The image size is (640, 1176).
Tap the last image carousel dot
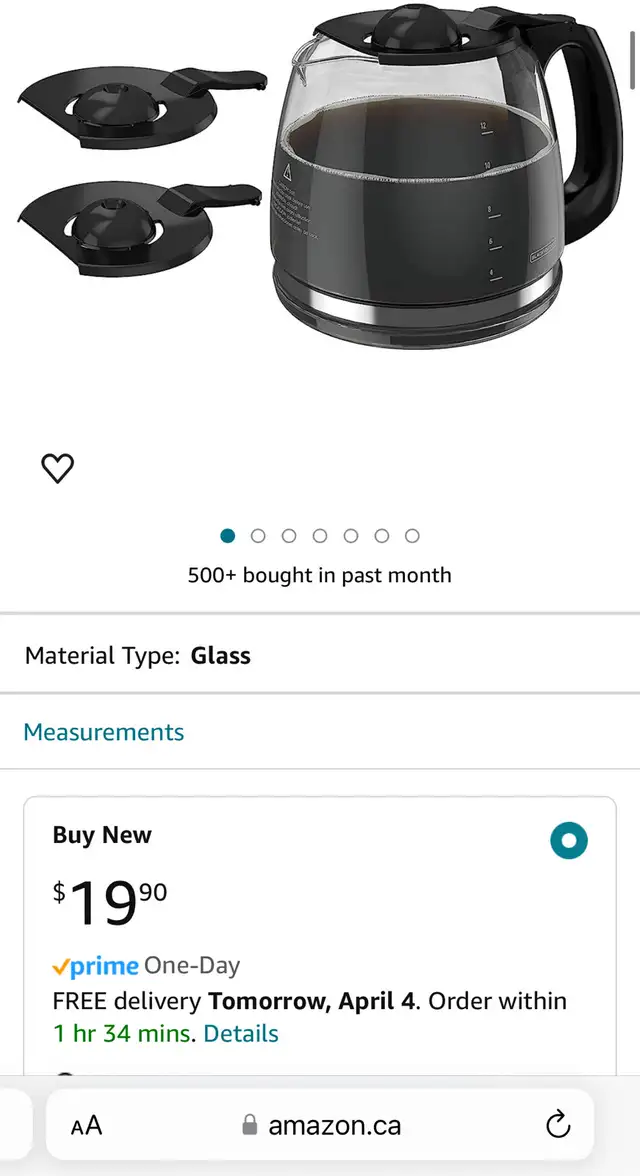[413, 535]
